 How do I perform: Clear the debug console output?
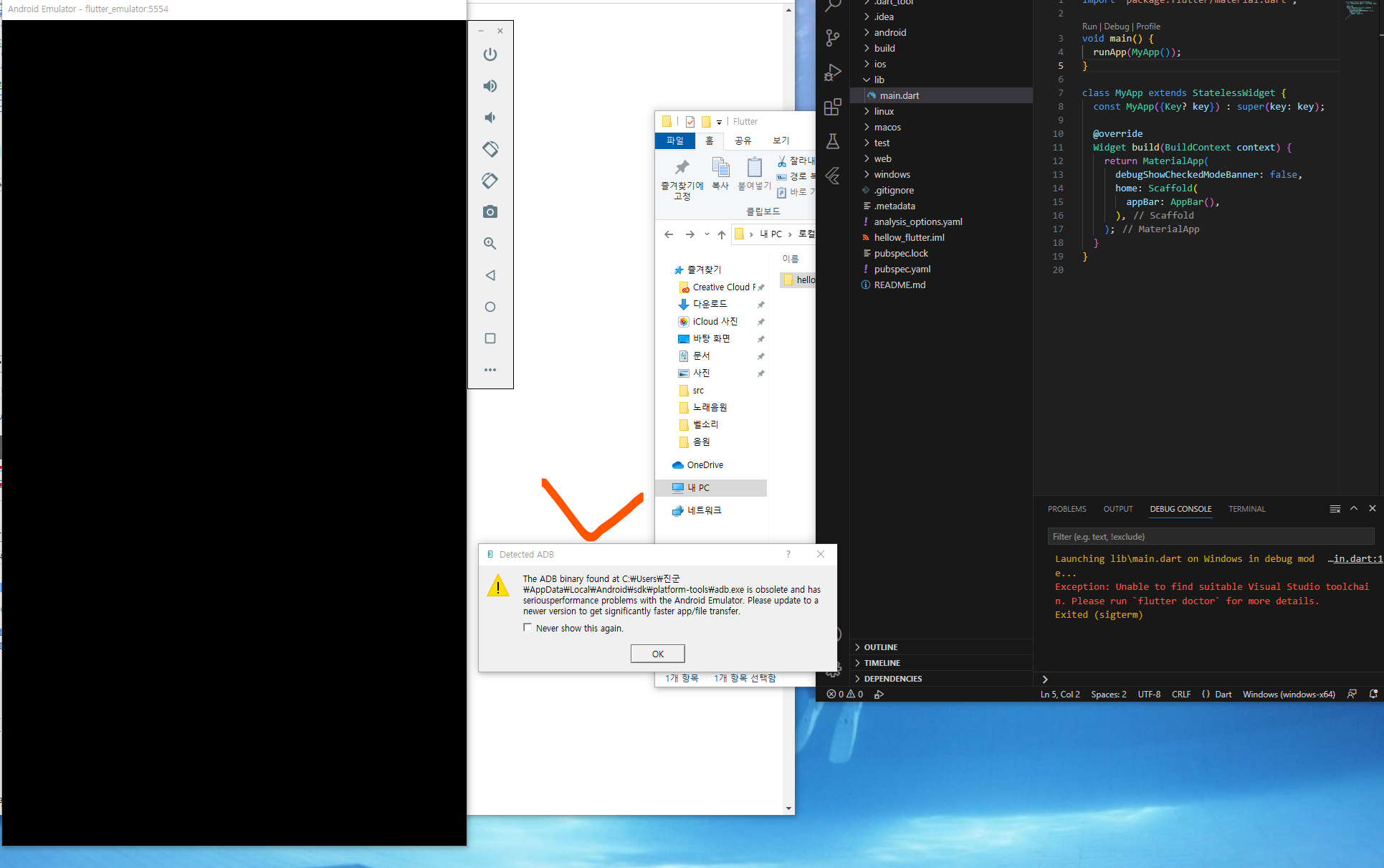[1335, 509]
